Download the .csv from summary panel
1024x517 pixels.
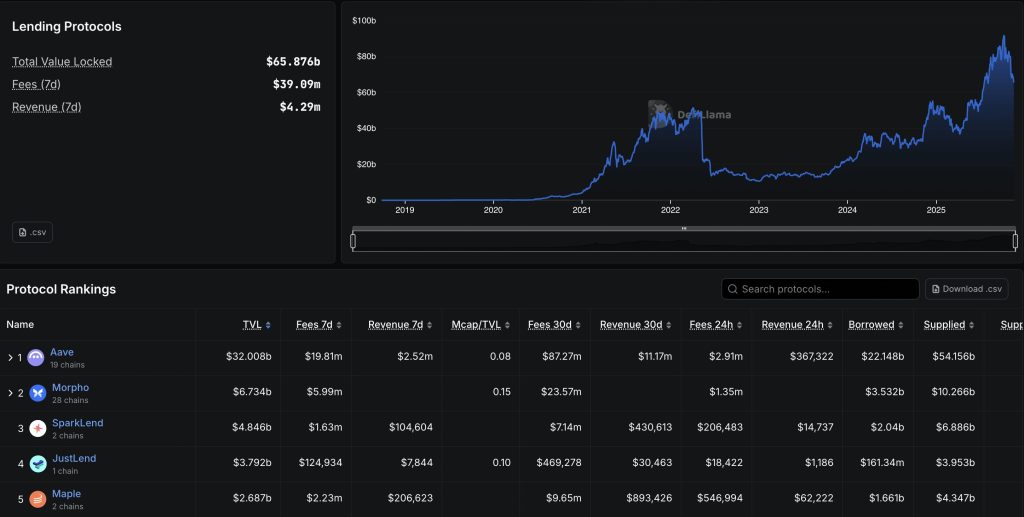[32, 232]
